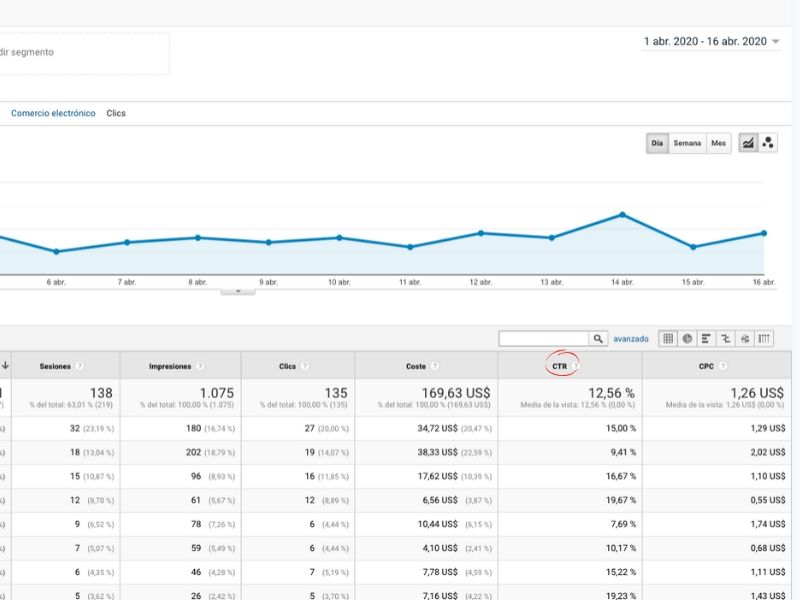Viewport: 800px width, 600px height.
Task: Click the add segment box
Action: (x=84, y=53)
